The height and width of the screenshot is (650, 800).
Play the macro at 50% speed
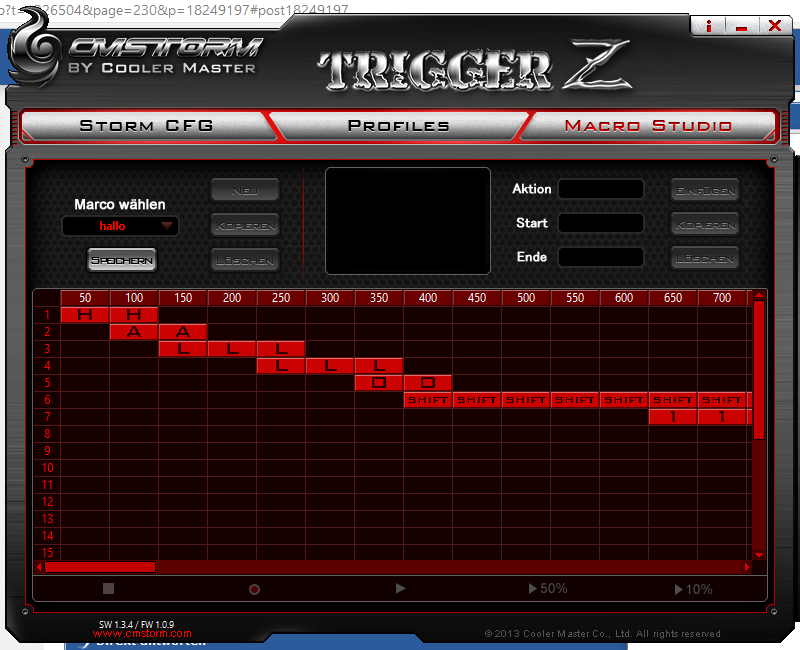tap(548, 588)
